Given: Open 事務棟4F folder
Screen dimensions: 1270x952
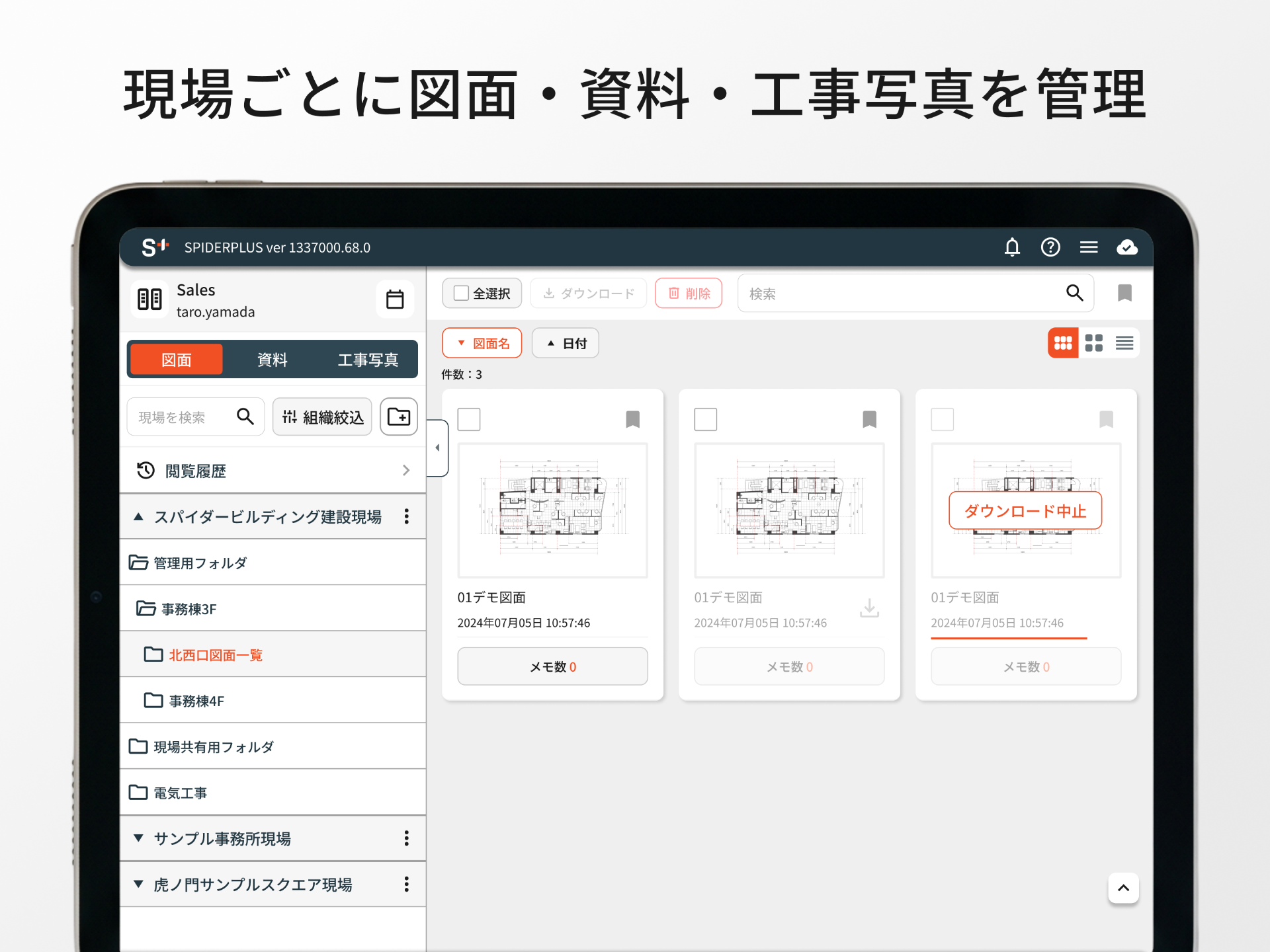Looking at the screenshot, I should pos(273,701).
